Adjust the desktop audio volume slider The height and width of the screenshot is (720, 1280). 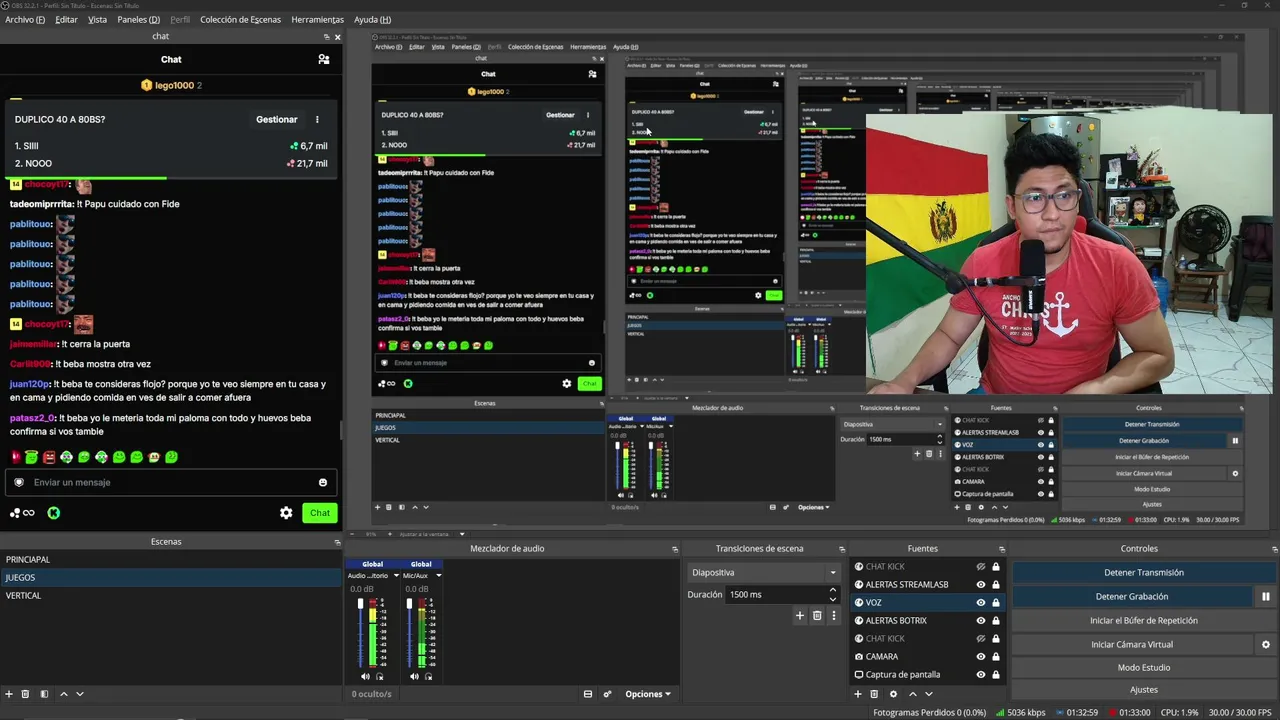click(361, 632)
